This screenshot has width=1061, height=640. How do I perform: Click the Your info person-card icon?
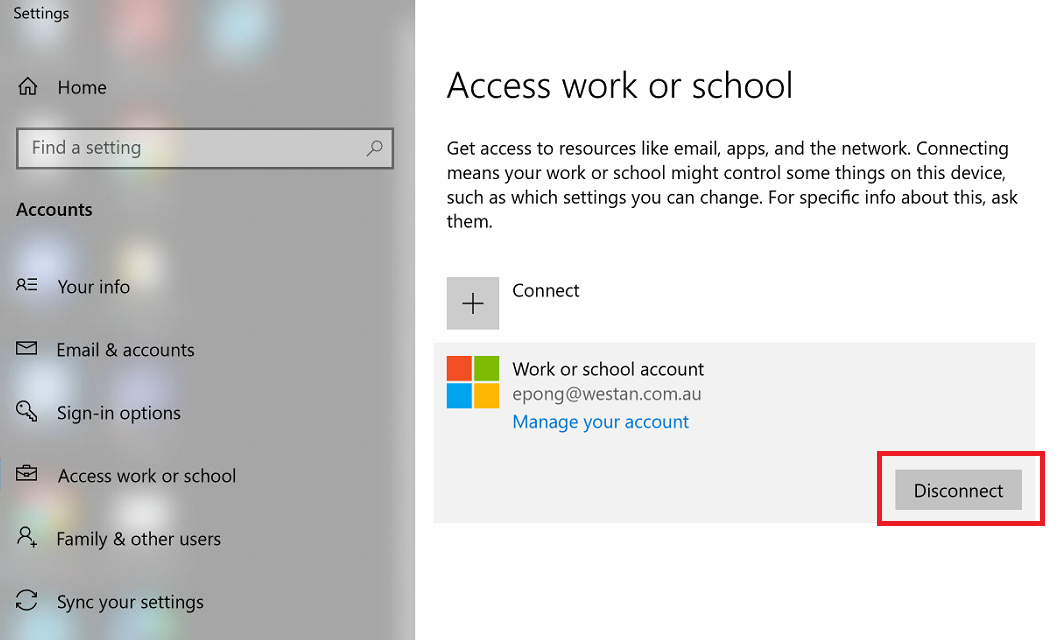pos(27,286)
